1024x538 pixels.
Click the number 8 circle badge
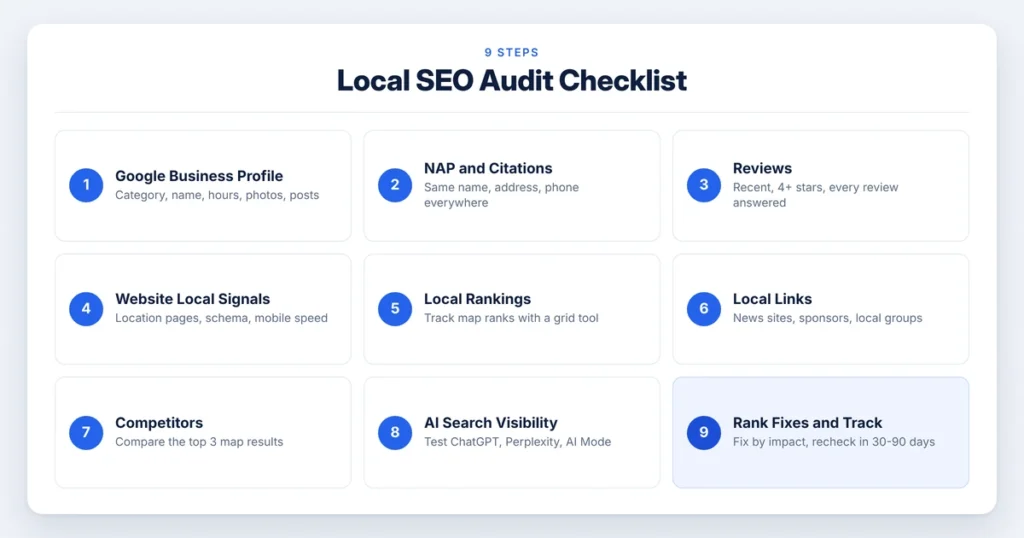395,432
